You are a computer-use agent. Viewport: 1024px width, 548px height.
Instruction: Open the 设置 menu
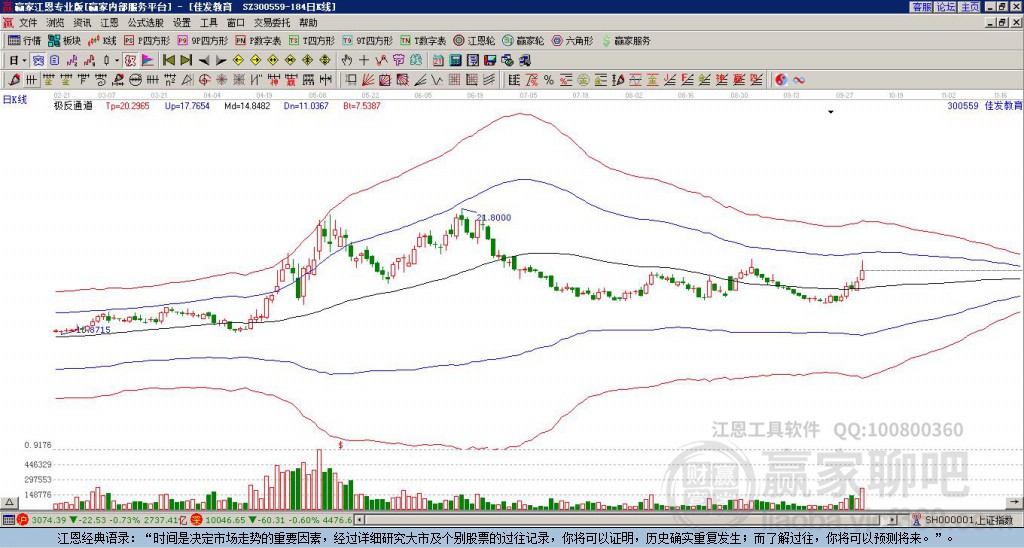[182, 23]
